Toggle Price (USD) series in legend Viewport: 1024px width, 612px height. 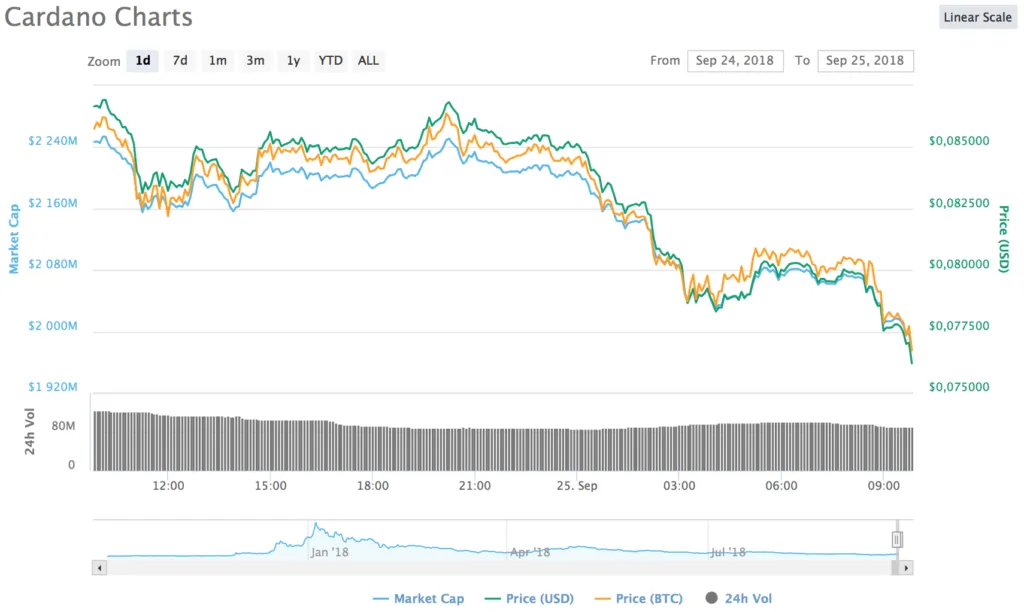[x=530, y=598]
